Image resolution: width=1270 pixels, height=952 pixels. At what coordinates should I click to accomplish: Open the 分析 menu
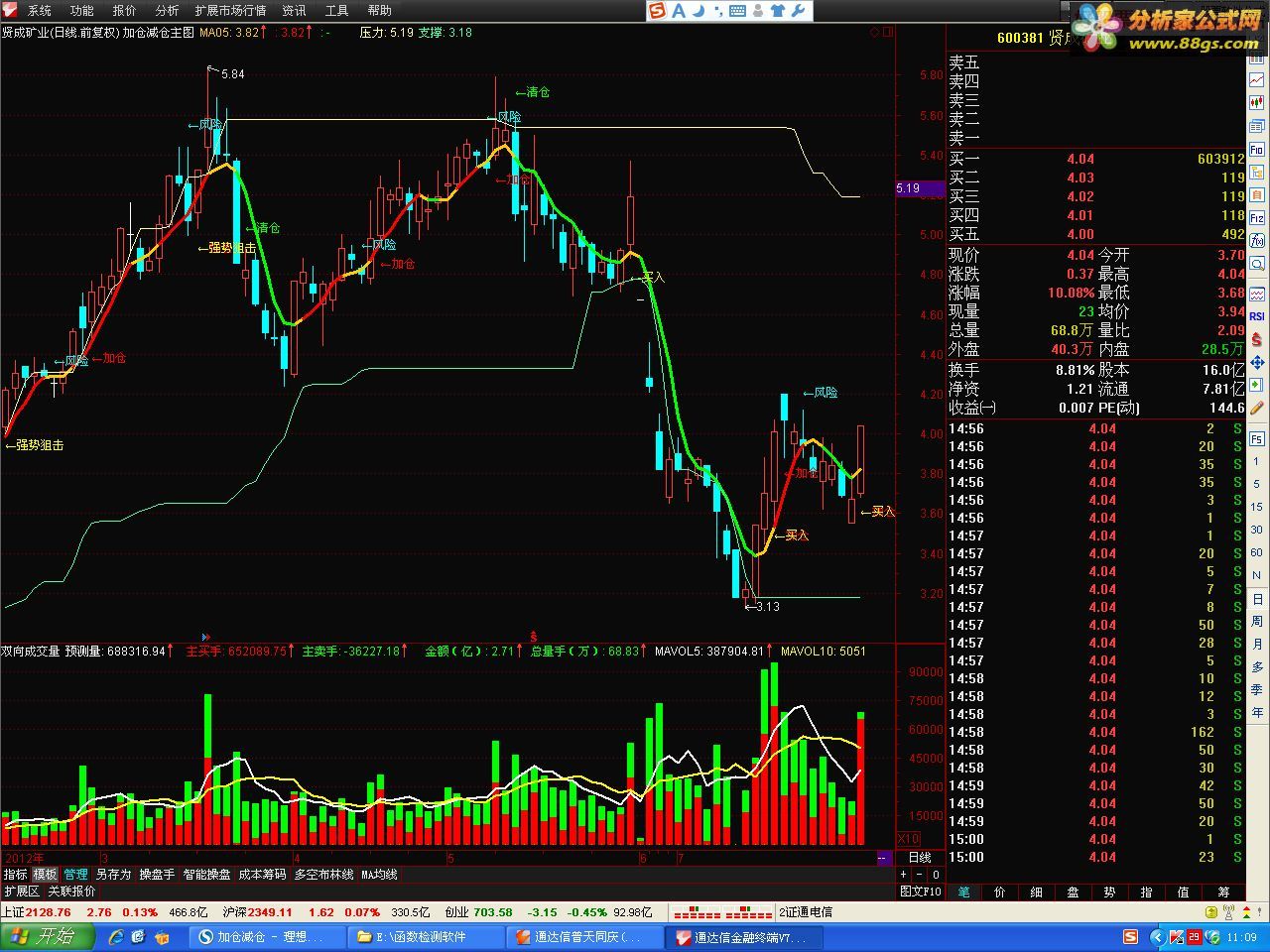tap(167, 10)
